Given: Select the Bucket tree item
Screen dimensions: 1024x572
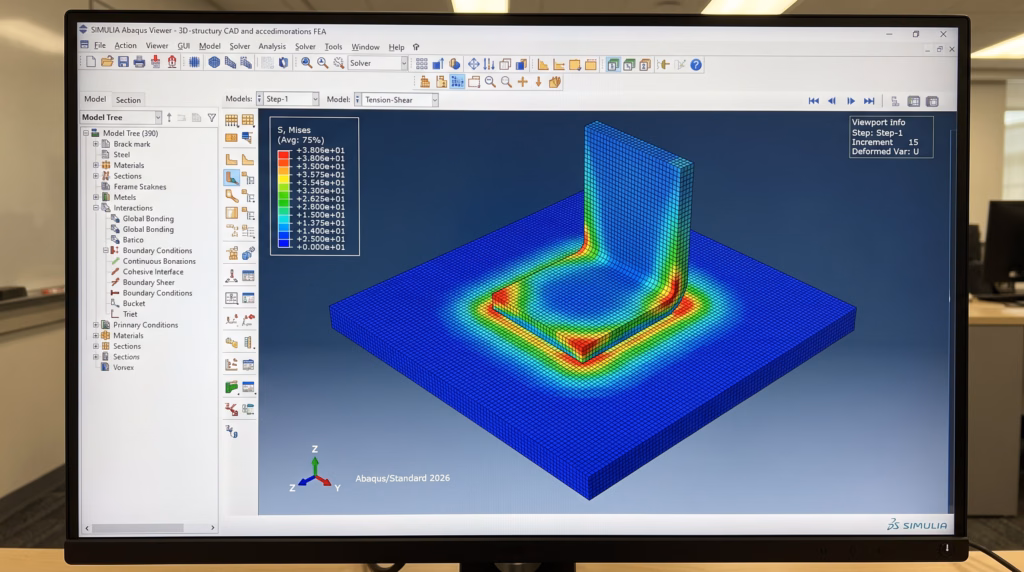Looking at the screenshot, I should (x=134, y=304).
